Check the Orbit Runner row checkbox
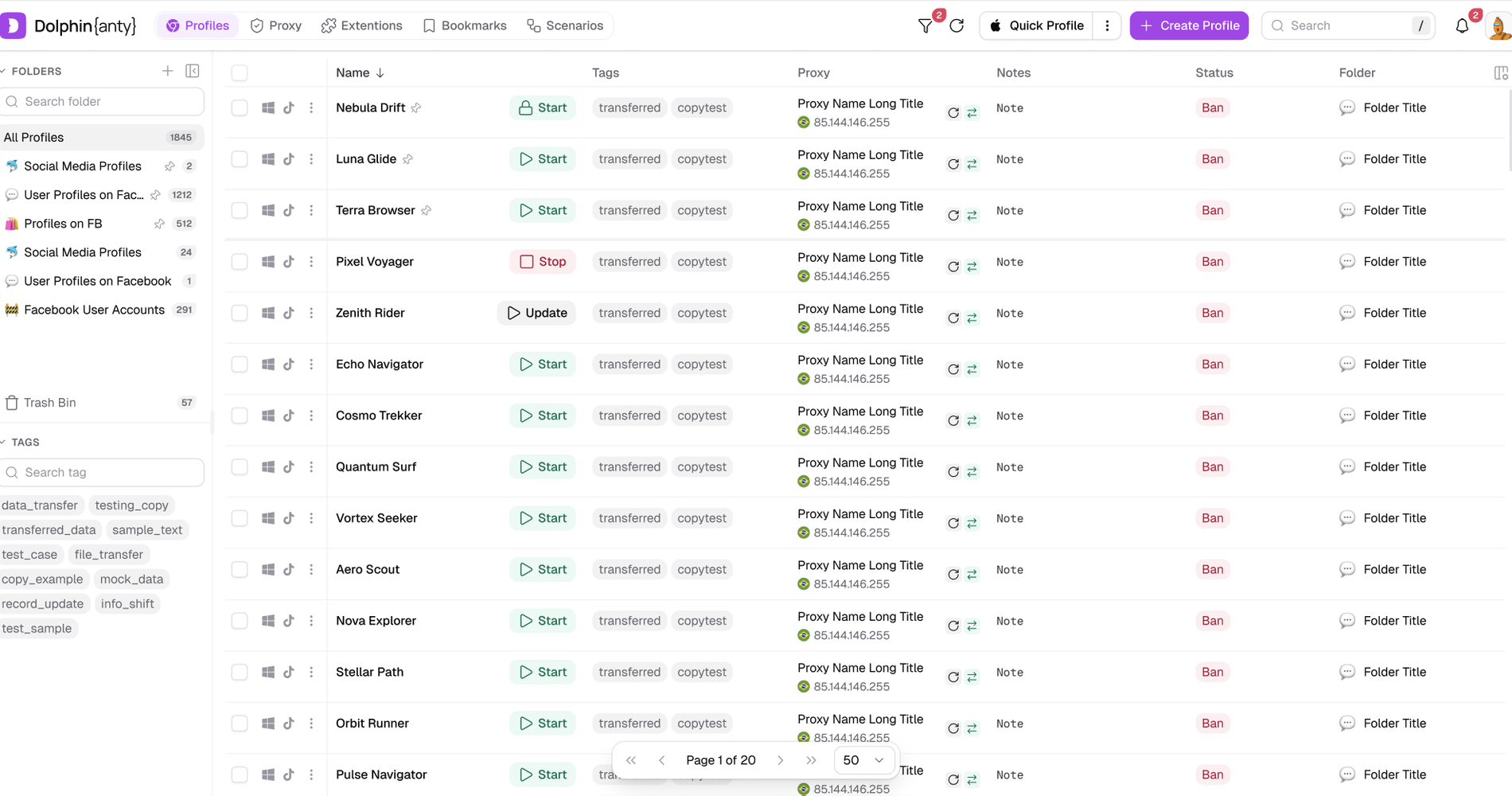1512x796 pixels. (240, 724)
